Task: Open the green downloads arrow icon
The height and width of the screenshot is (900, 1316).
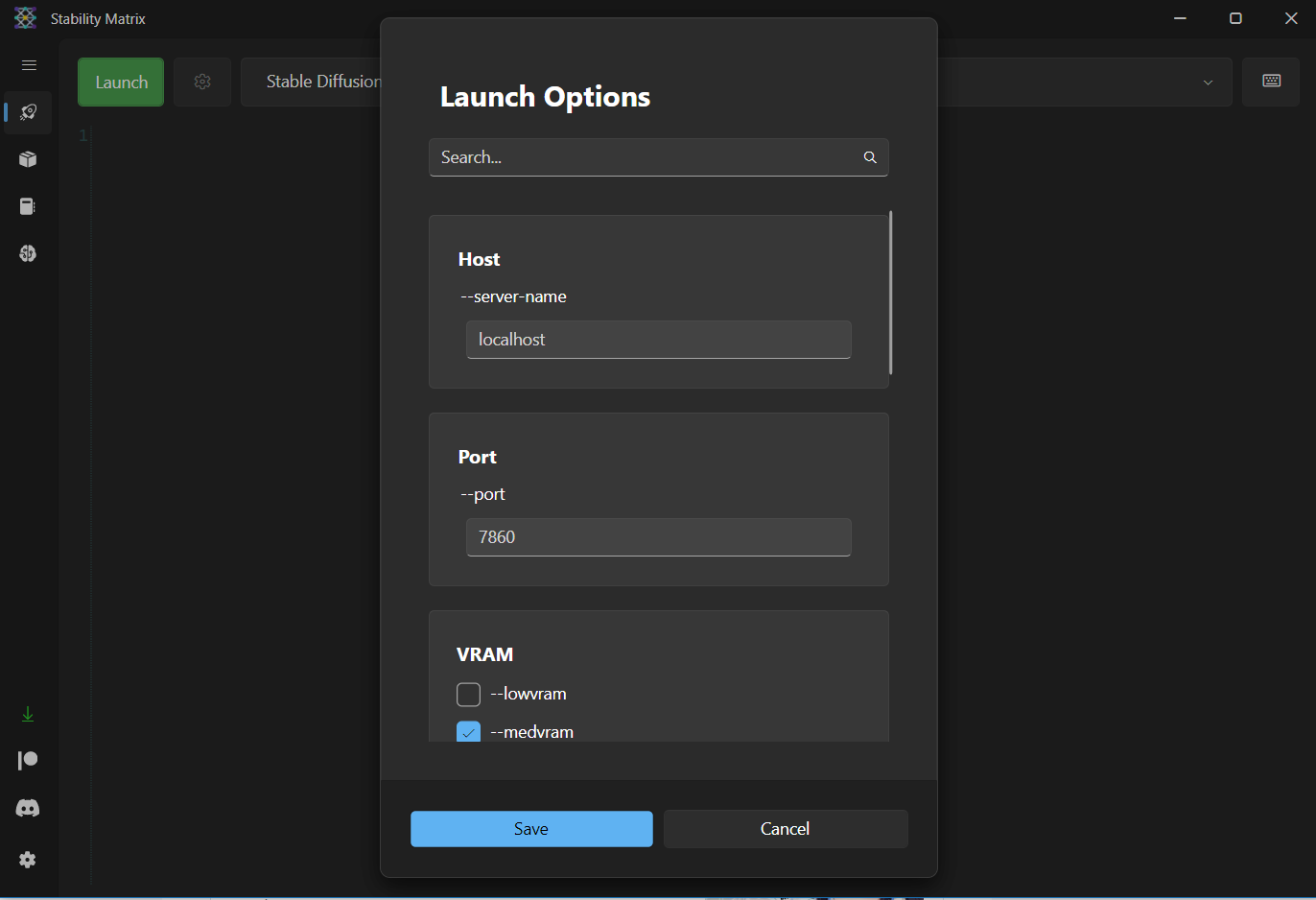Action: pos(28,714)
